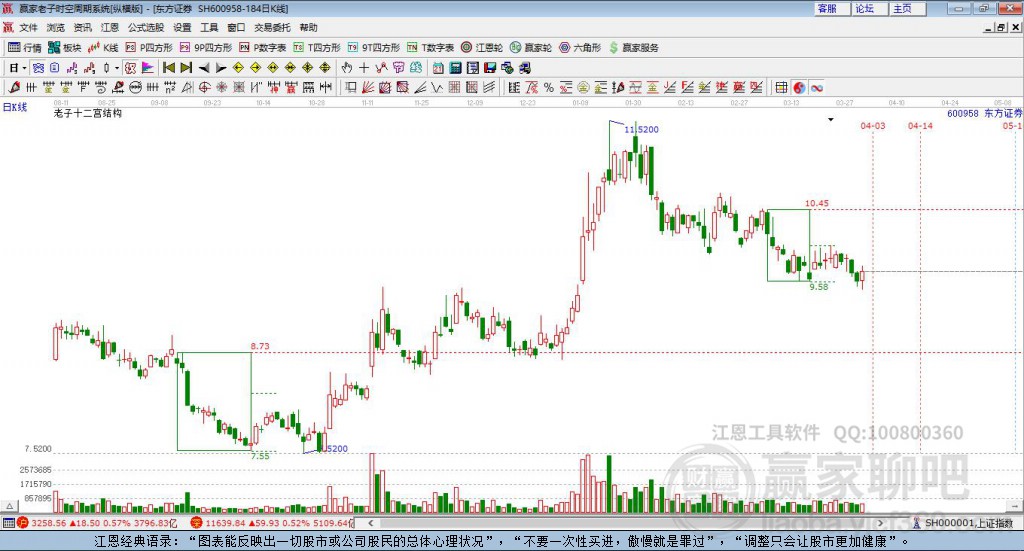Open 赢家服务 service page
This screenshot has width=1024, height=551.
[x=633, y=48]
